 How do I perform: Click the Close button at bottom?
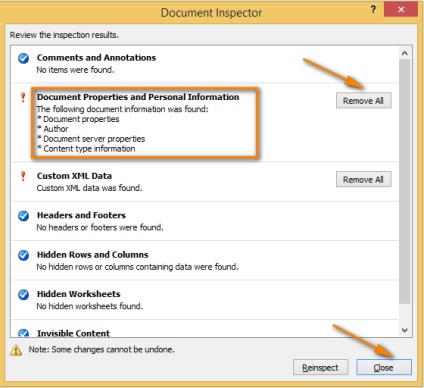pyautogui.click(x=384, y=367)
